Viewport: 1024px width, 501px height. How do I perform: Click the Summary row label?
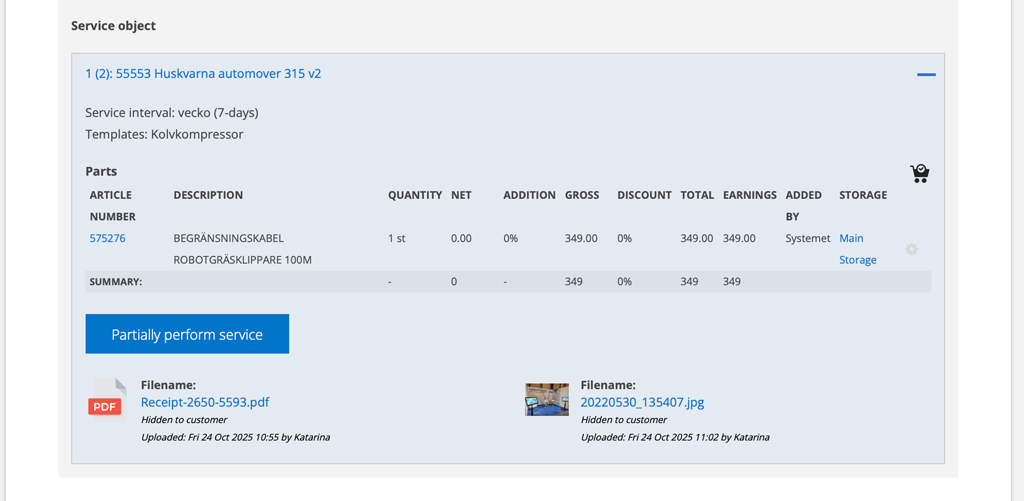click(x=116, y=282)
